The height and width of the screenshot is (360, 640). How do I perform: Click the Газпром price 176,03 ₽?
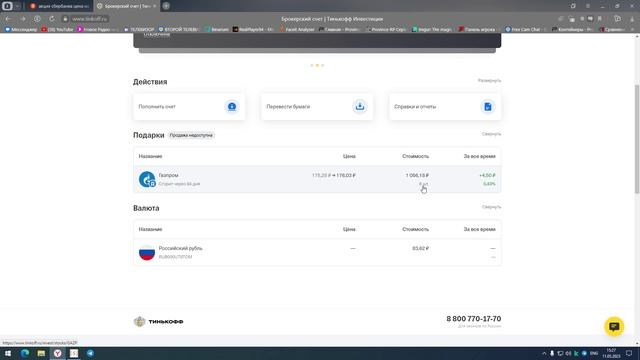(x=346, y=175)
